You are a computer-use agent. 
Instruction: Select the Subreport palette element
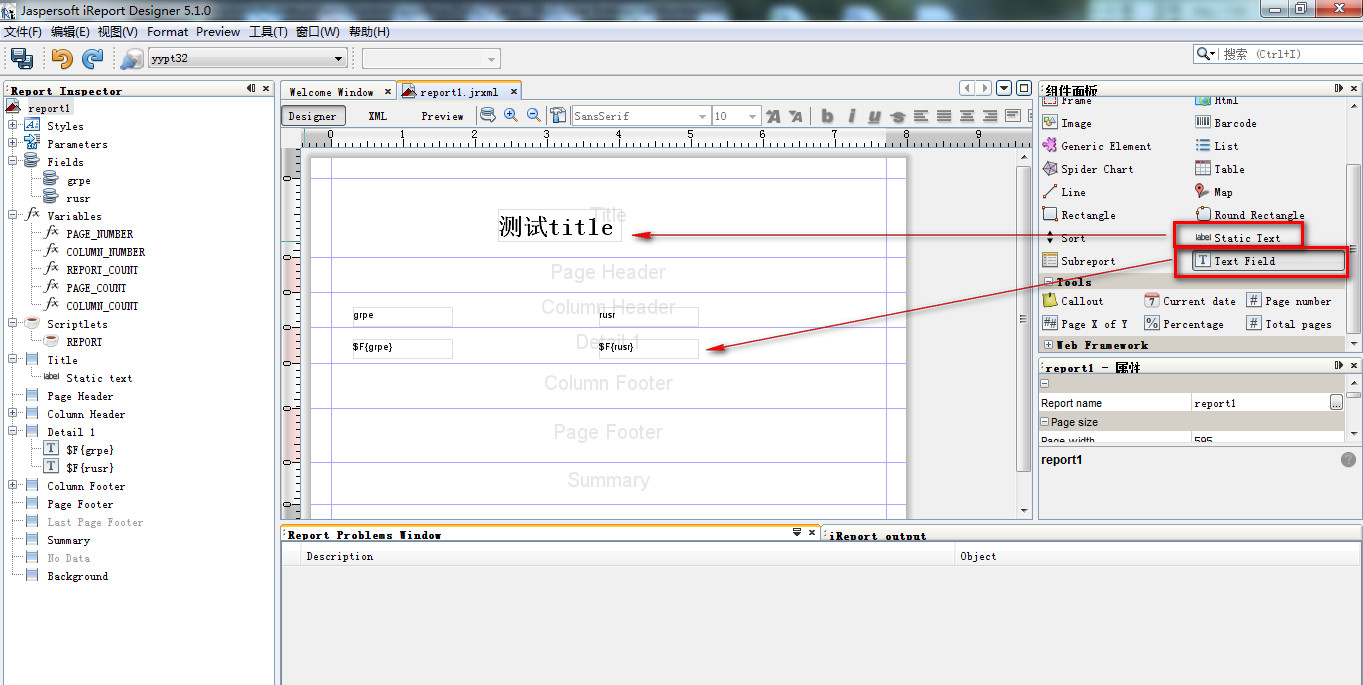[x=1079, y=261]
